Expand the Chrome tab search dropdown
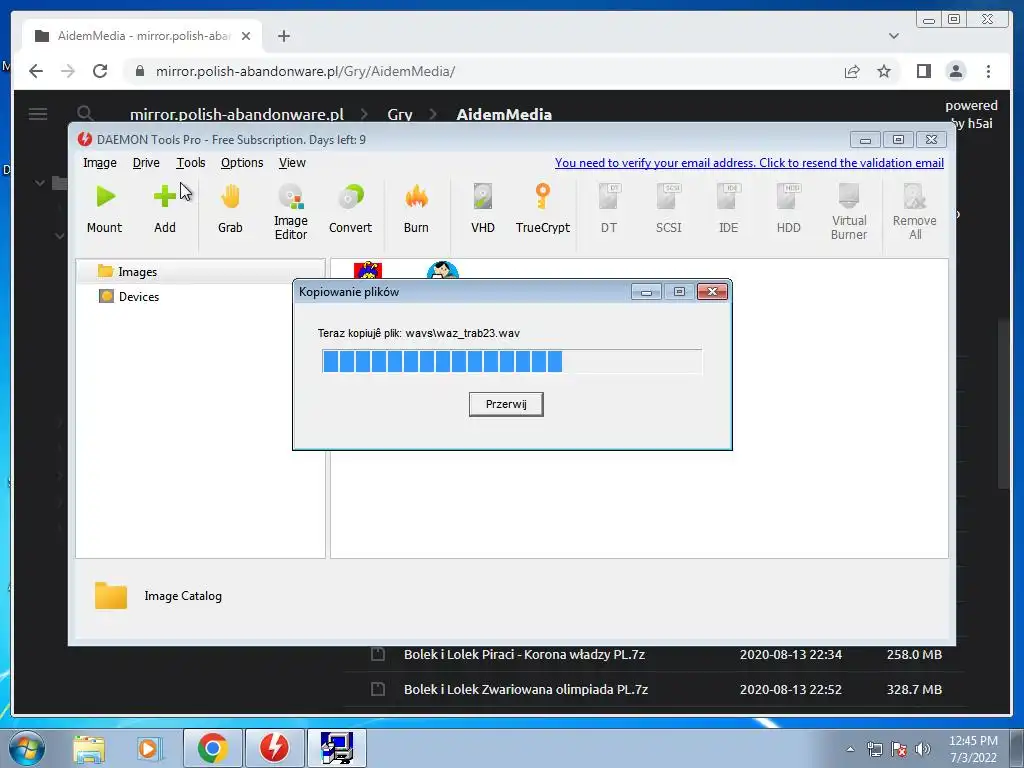This screenshot has height=768, width=1024. [x=894, y=36]
